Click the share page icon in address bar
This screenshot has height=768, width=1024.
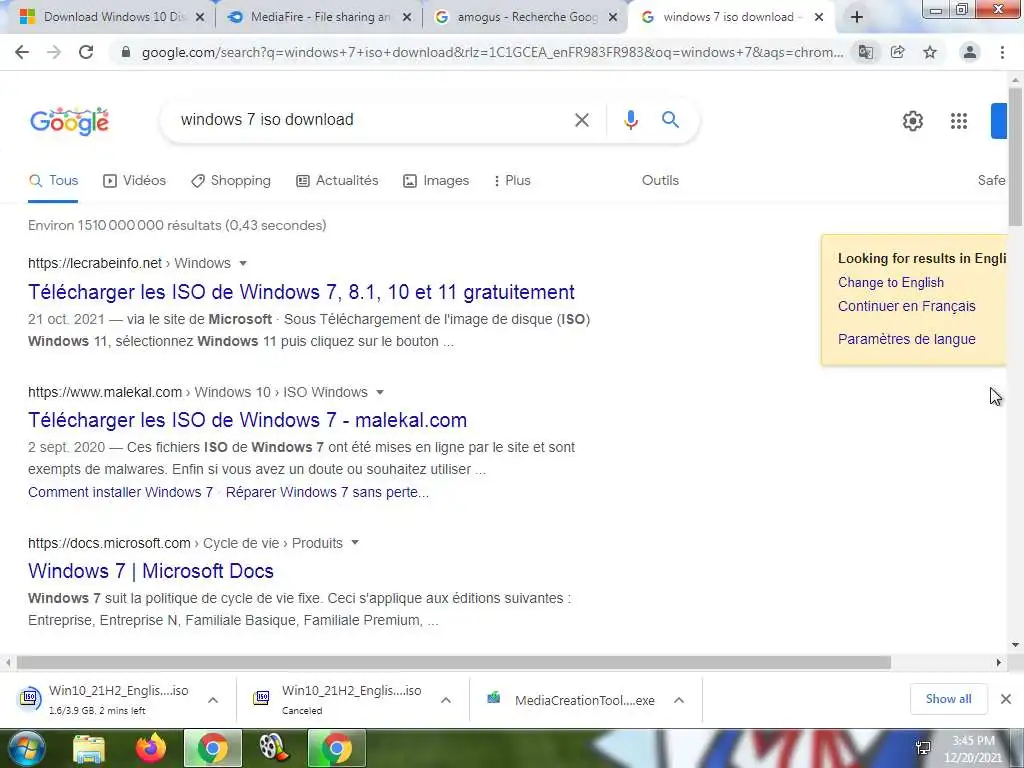click(897, 52)
